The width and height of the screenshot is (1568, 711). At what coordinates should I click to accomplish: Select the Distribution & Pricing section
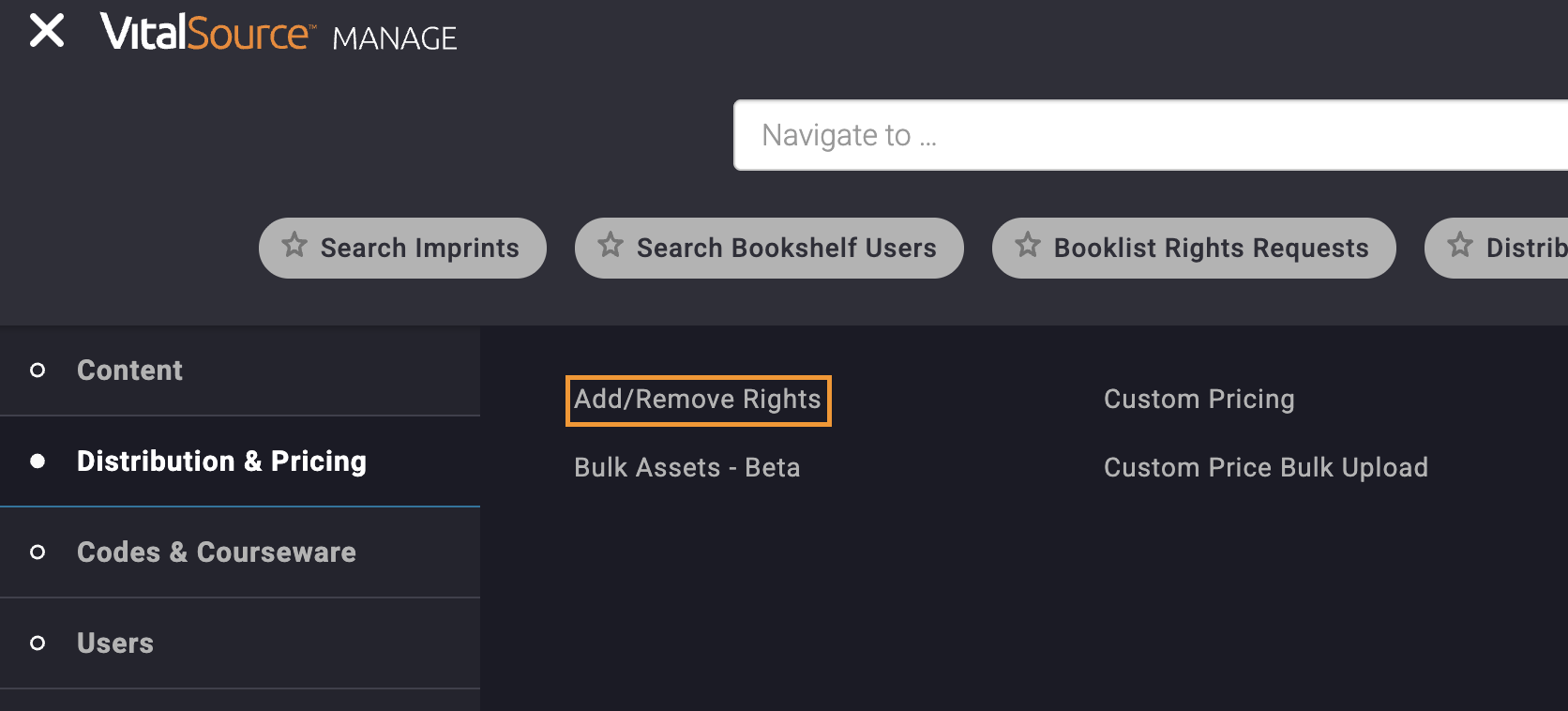(240, 461)
